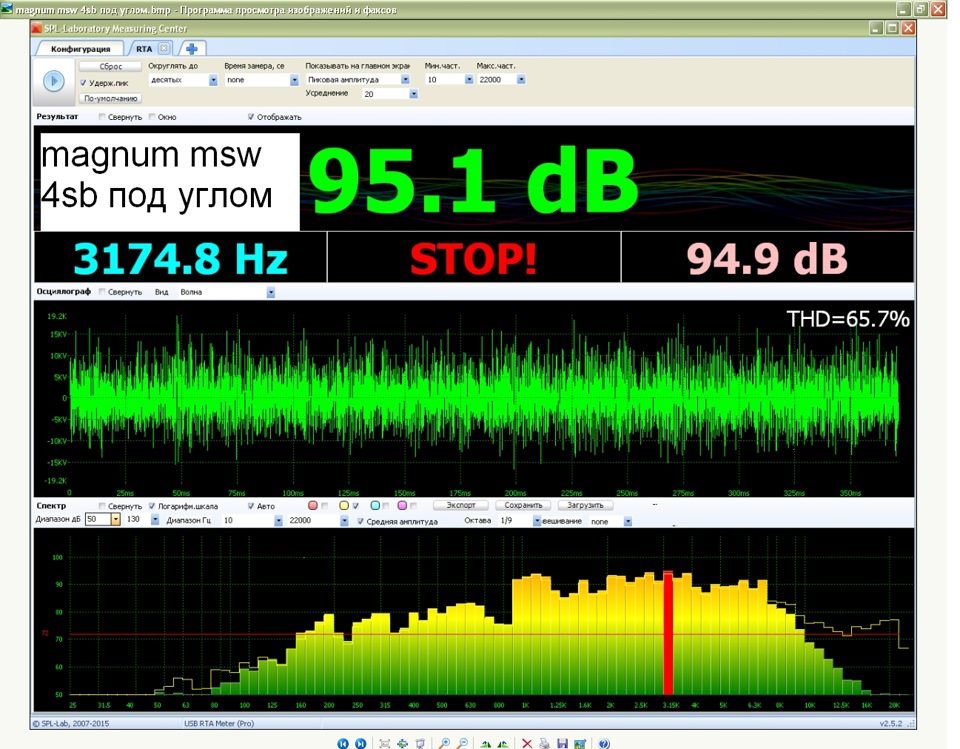The image size is (960, 749).
Task: Click the USB RTA Meter (Pro) status text
Action: (x=219, y=723)
